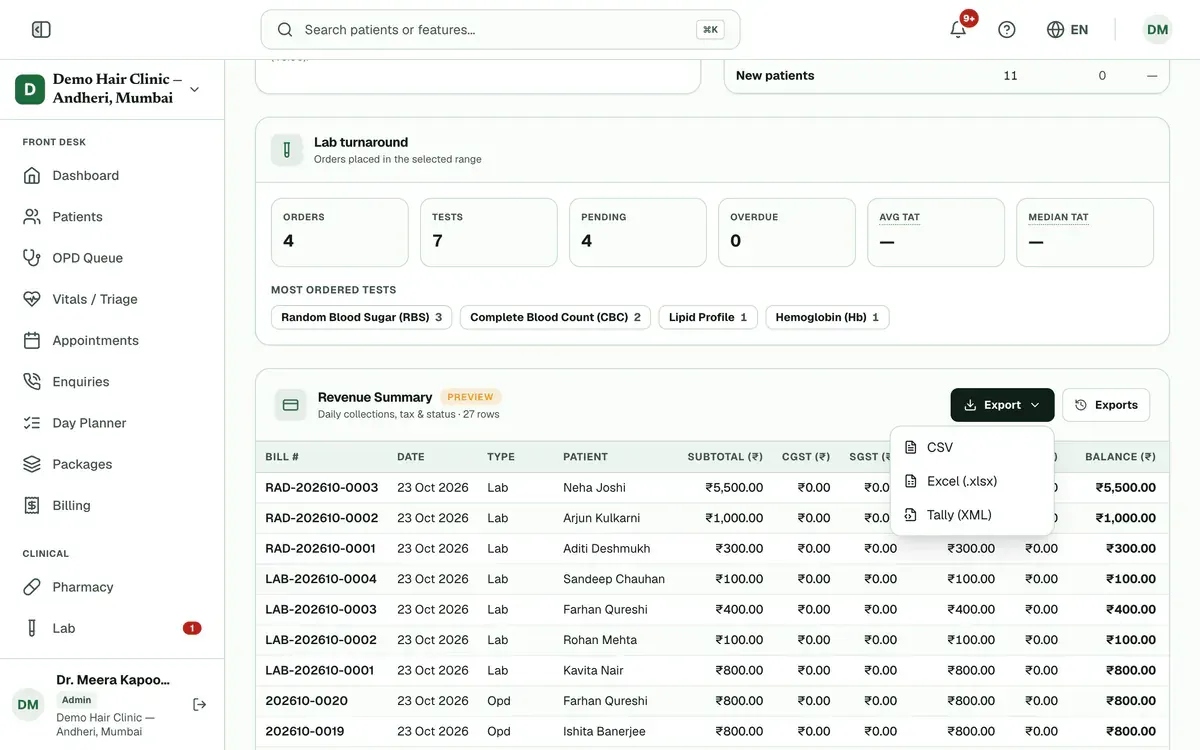Click the Overdue stat card

[786, 232]
